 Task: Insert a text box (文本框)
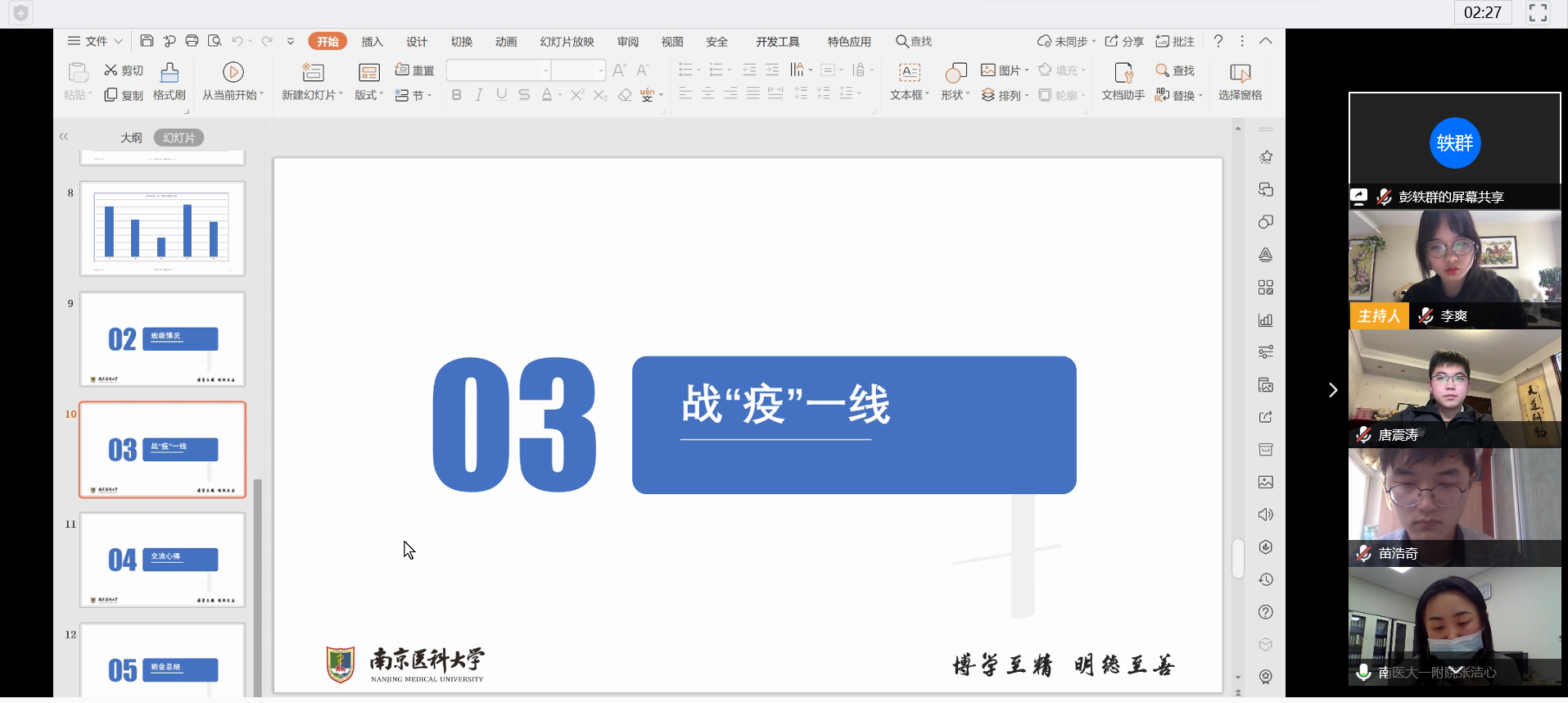click(x=909, y=73)
